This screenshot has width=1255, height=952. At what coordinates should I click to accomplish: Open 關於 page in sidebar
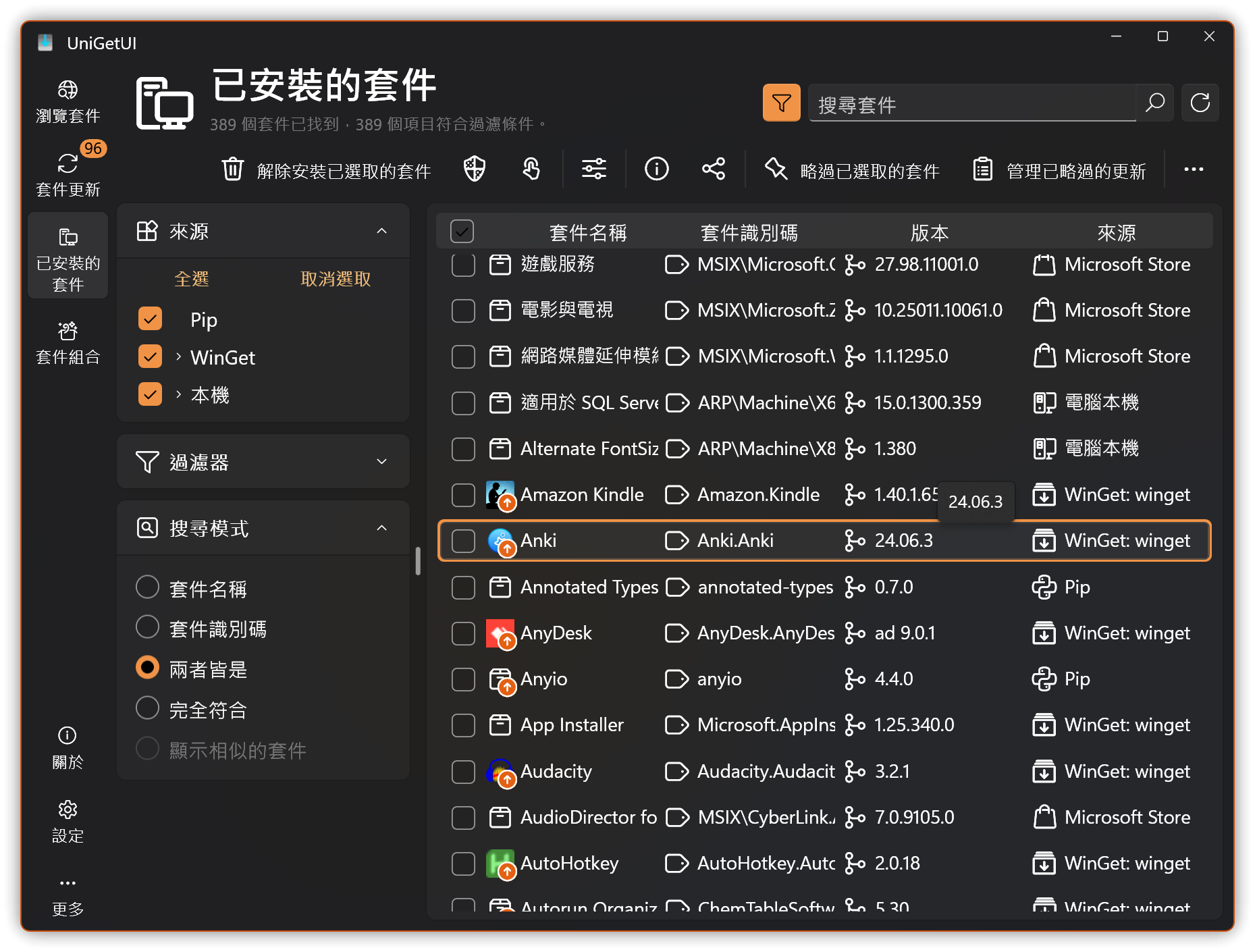pos(68,748)
